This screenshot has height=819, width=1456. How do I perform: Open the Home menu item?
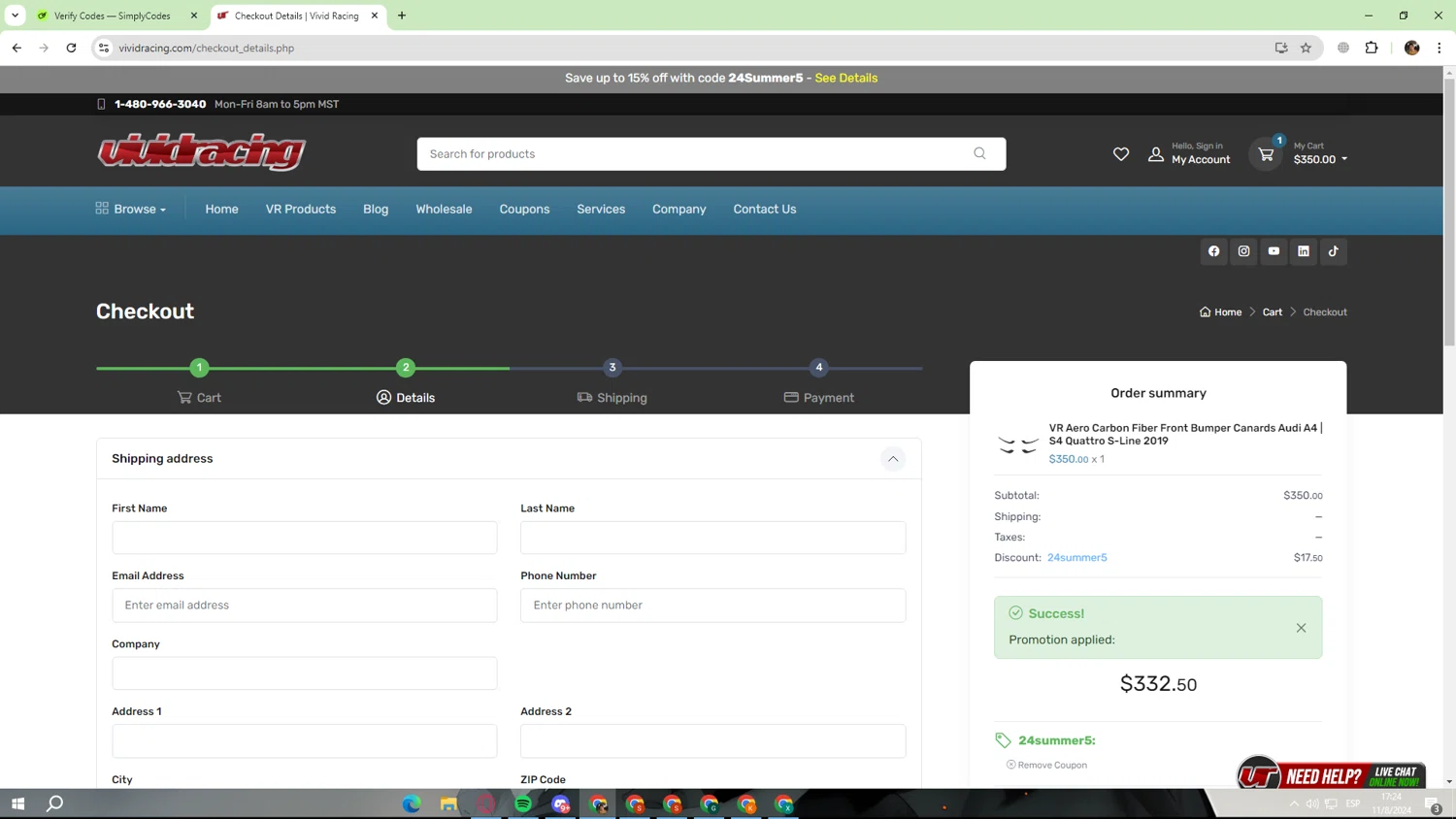coord(221,209)
